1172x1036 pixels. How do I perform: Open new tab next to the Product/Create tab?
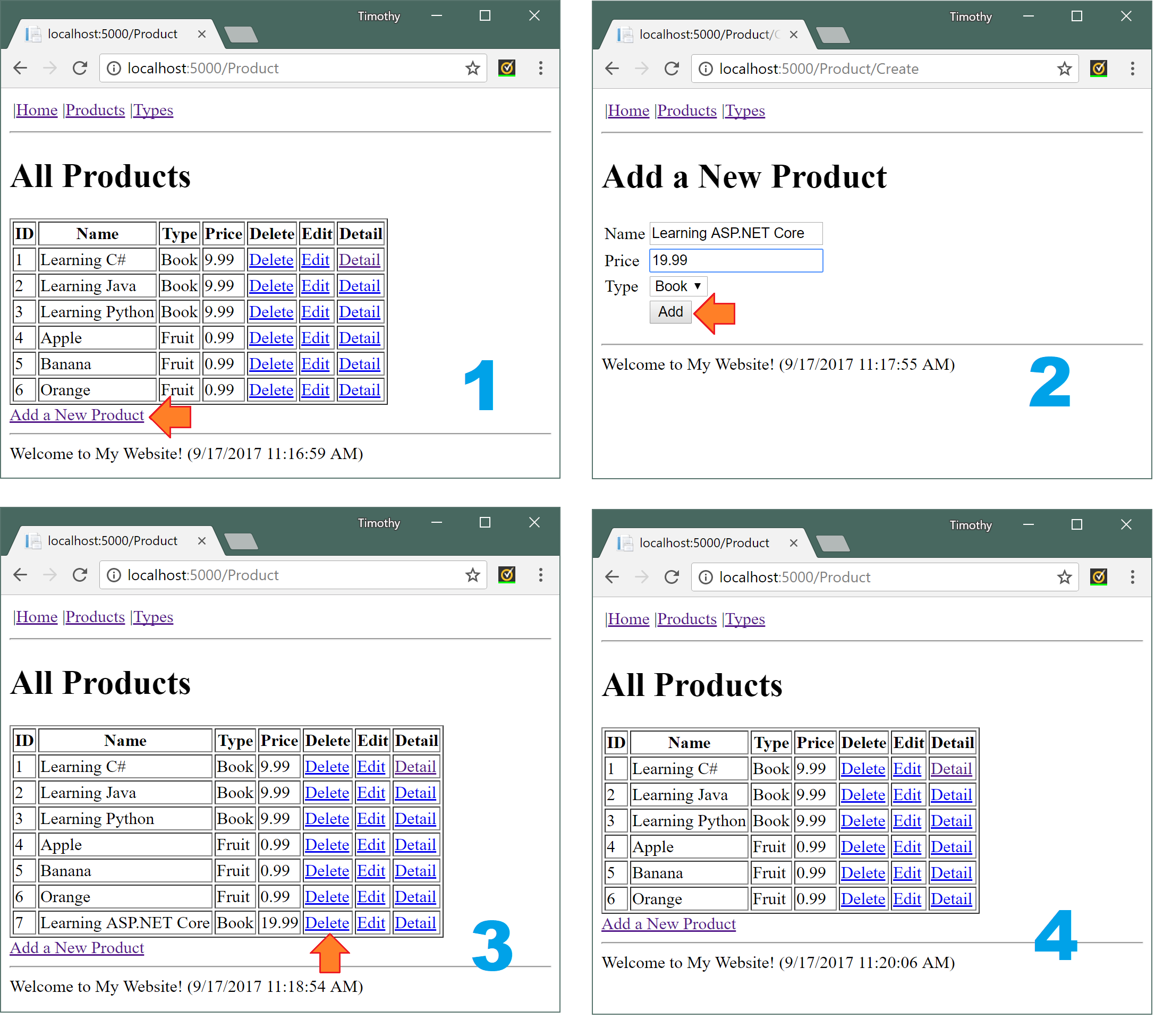click(833, 36)
